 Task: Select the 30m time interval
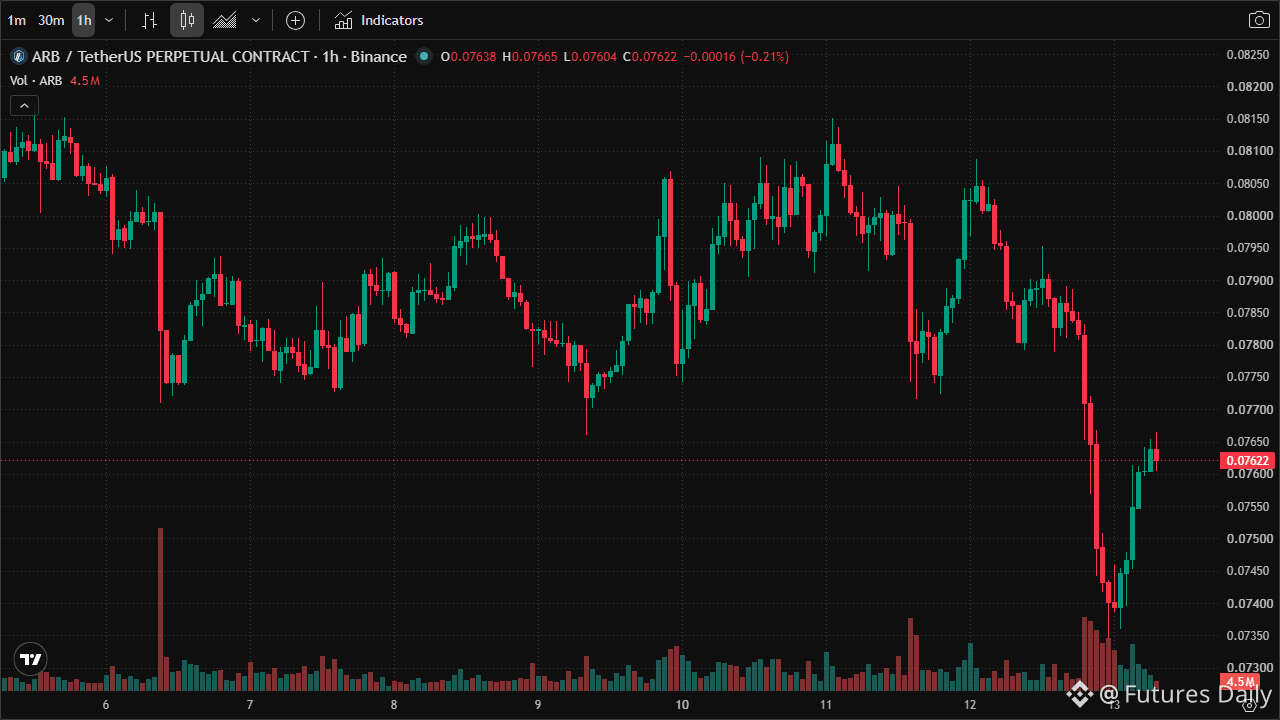tap(51, 20)
